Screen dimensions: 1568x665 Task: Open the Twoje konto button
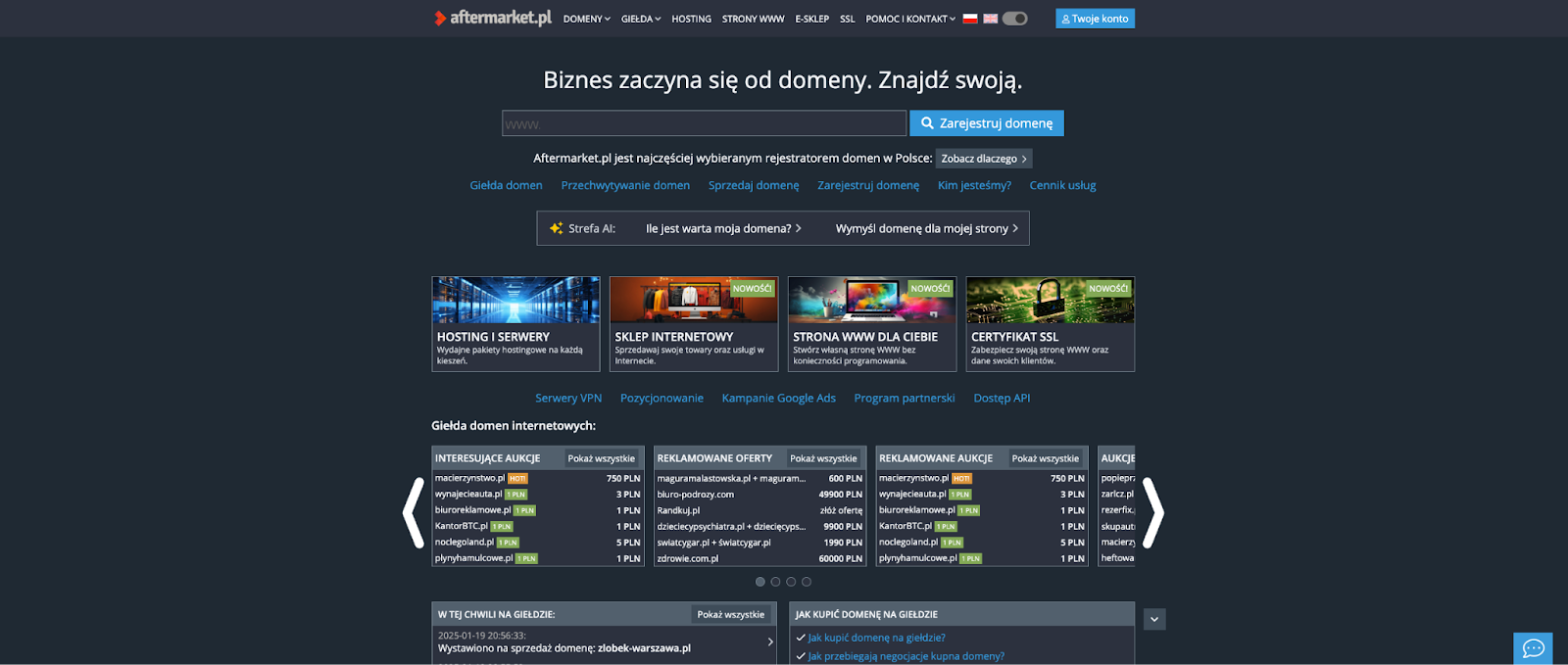pos(1095,19)
